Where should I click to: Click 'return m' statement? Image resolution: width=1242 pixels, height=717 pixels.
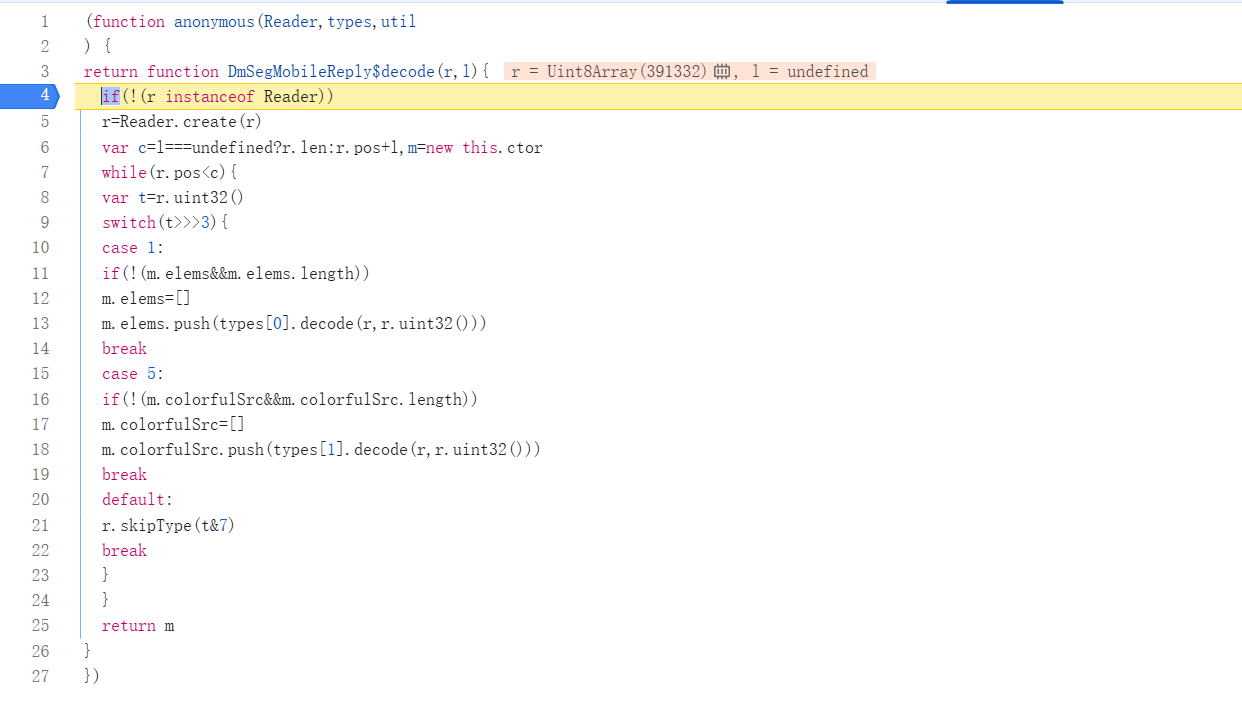[138, 626]
